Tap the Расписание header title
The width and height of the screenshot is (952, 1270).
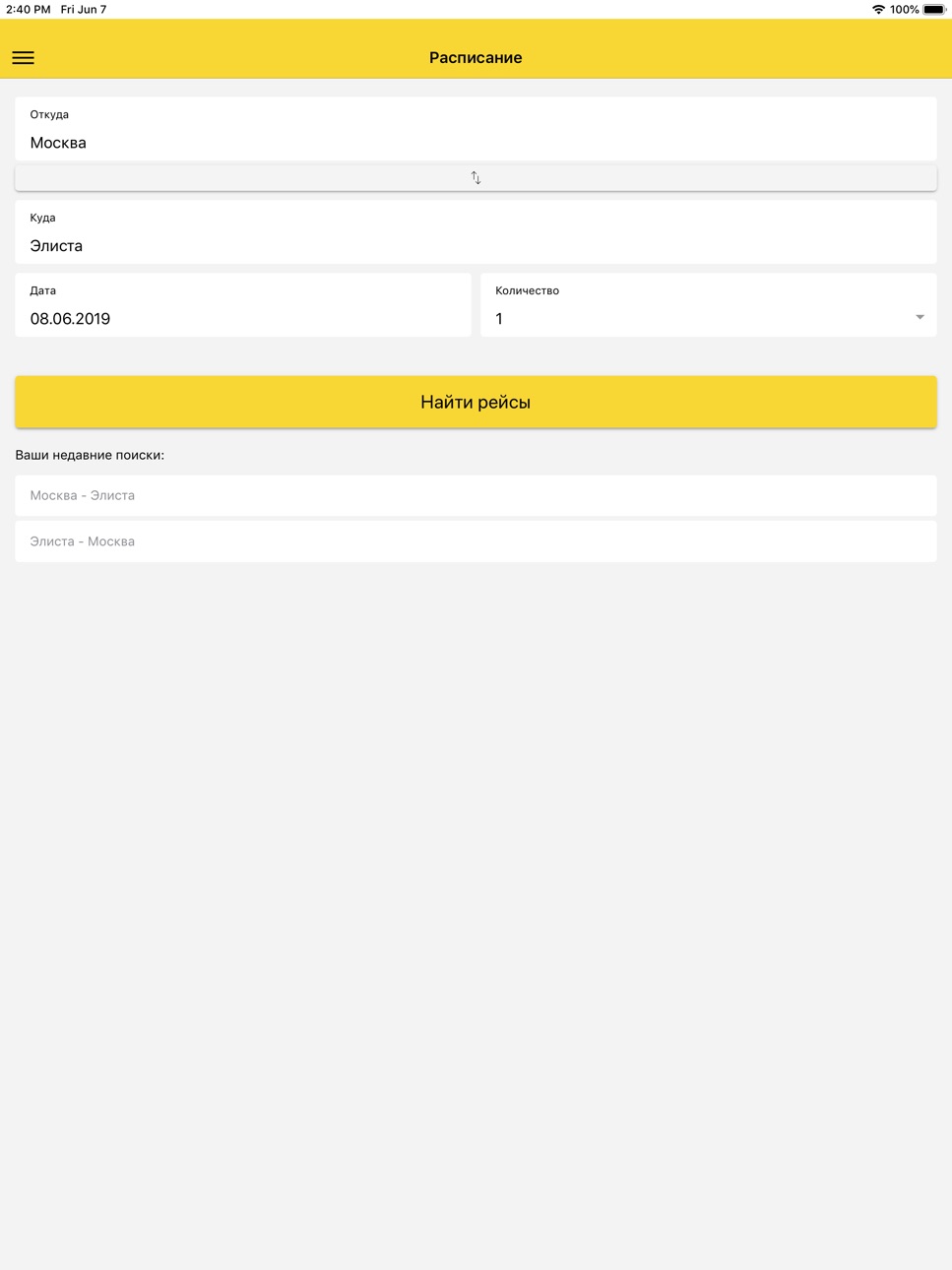(x=476, y=58)
